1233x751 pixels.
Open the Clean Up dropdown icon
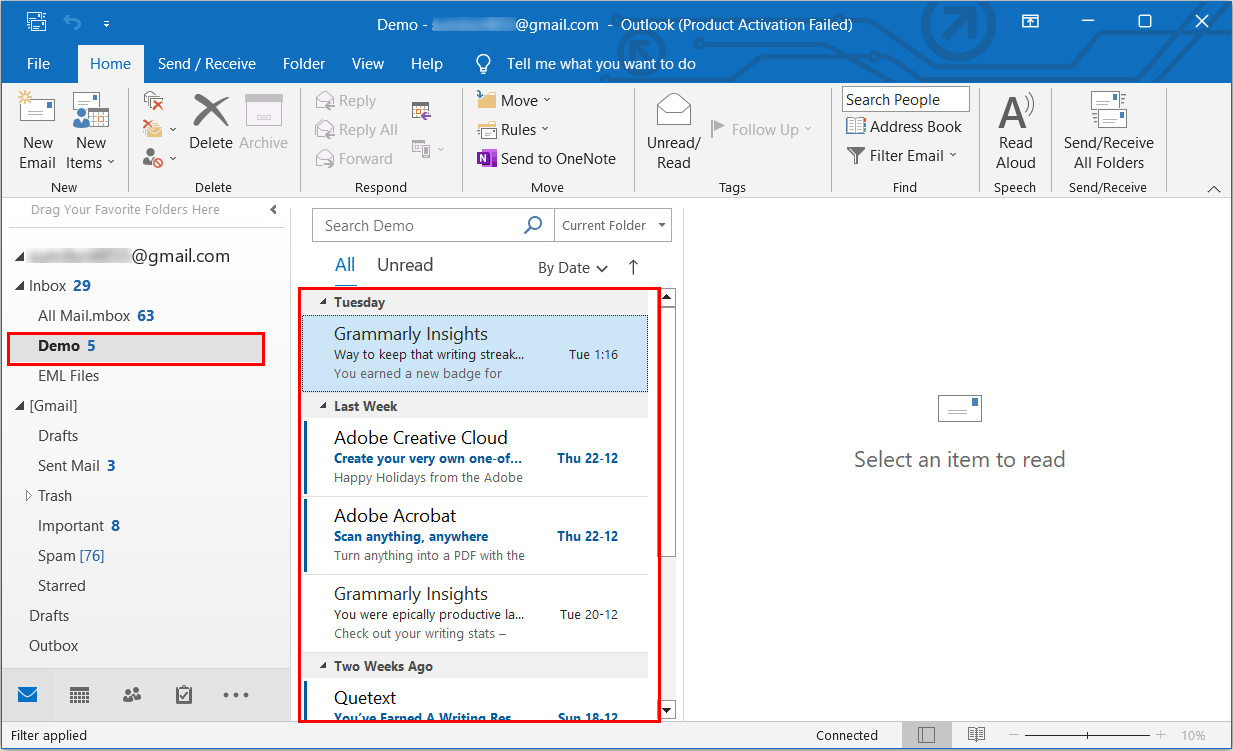point(159,129)
